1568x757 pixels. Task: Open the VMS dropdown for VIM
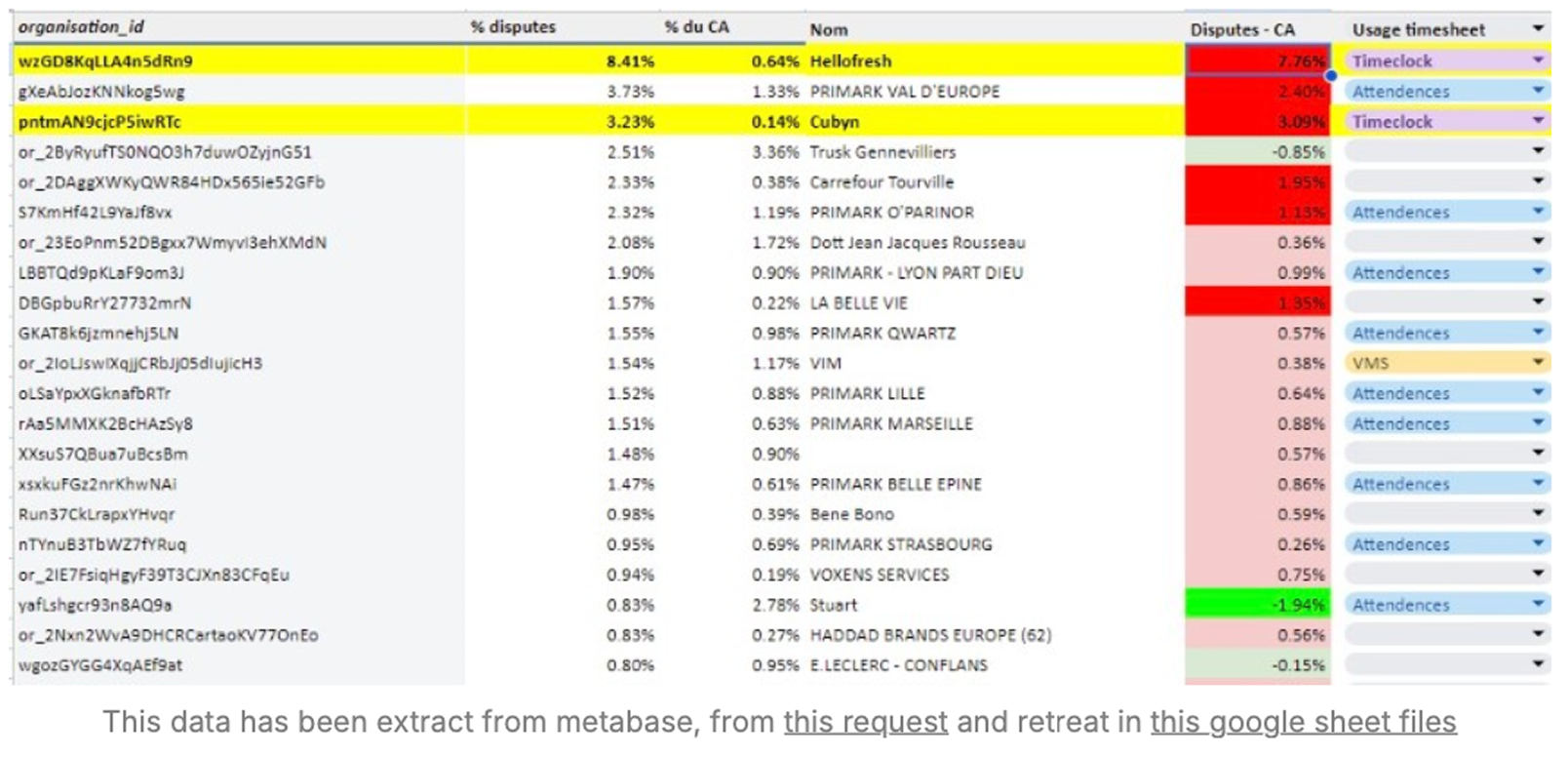coord(1538,363)
